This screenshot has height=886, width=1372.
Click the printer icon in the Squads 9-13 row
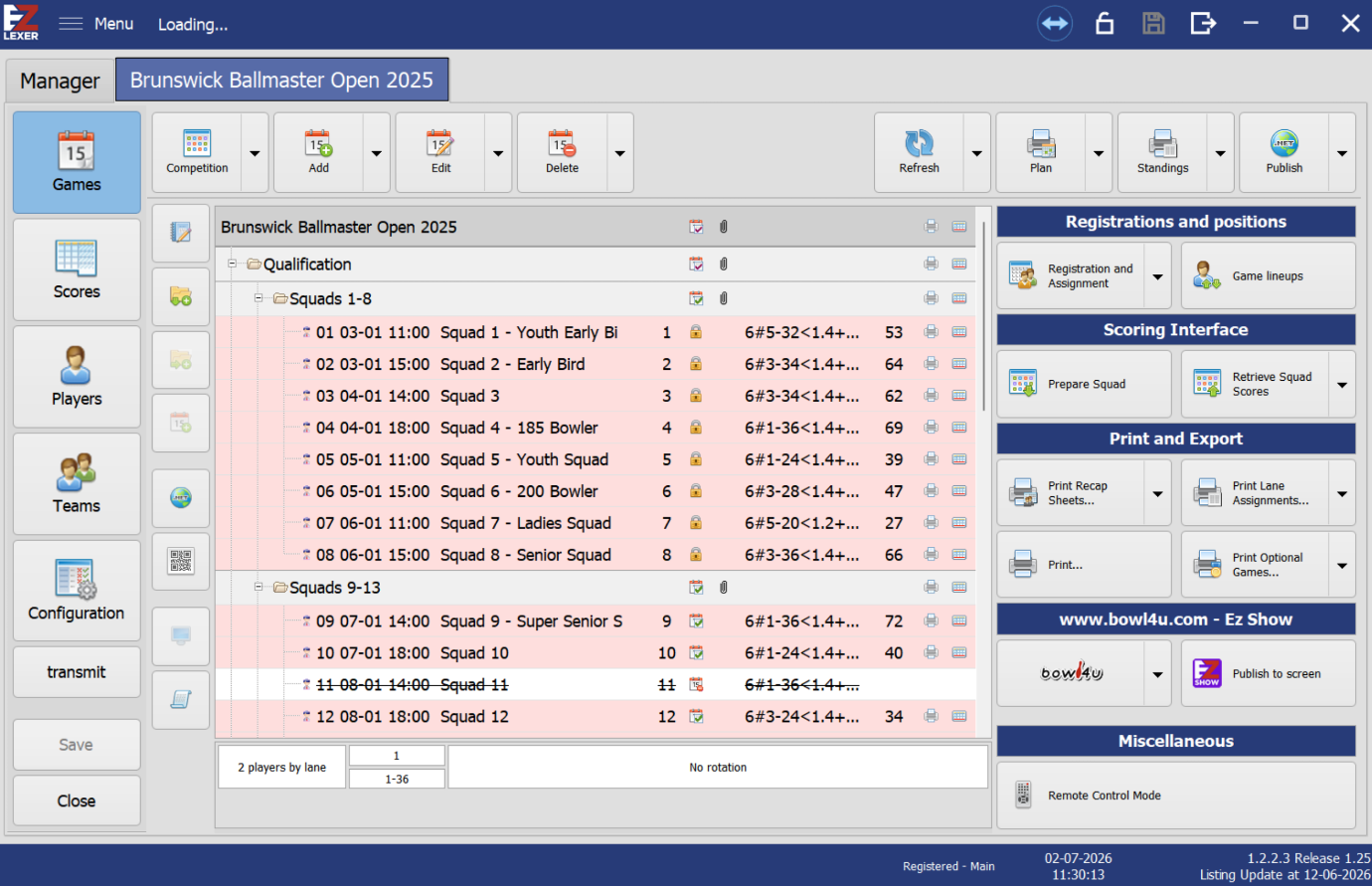931,588
